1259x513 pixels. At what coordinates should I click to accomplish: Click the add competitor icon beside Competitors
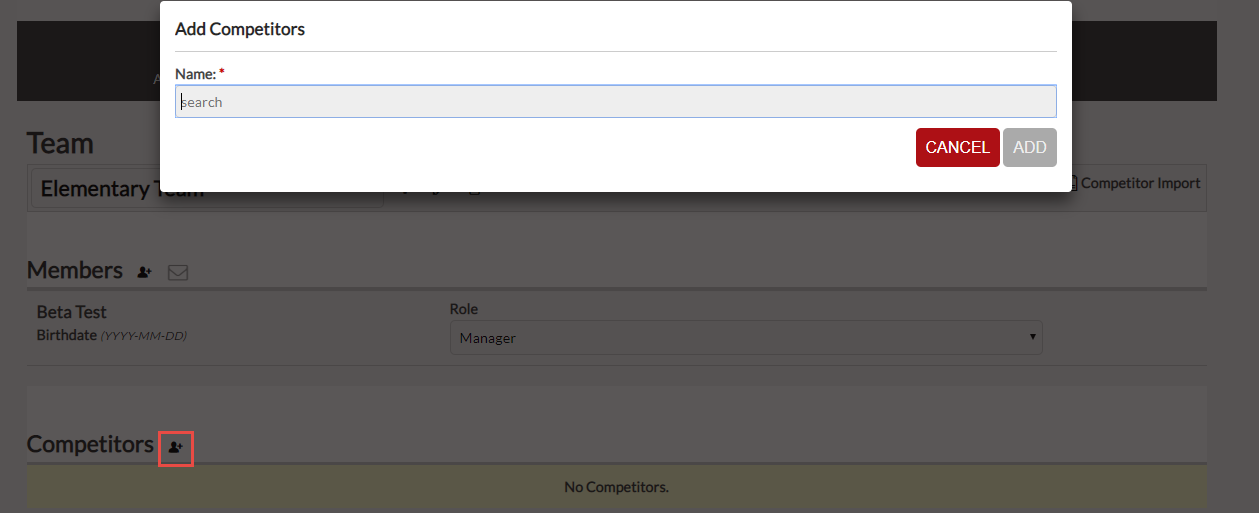click(x=176, y=448)
